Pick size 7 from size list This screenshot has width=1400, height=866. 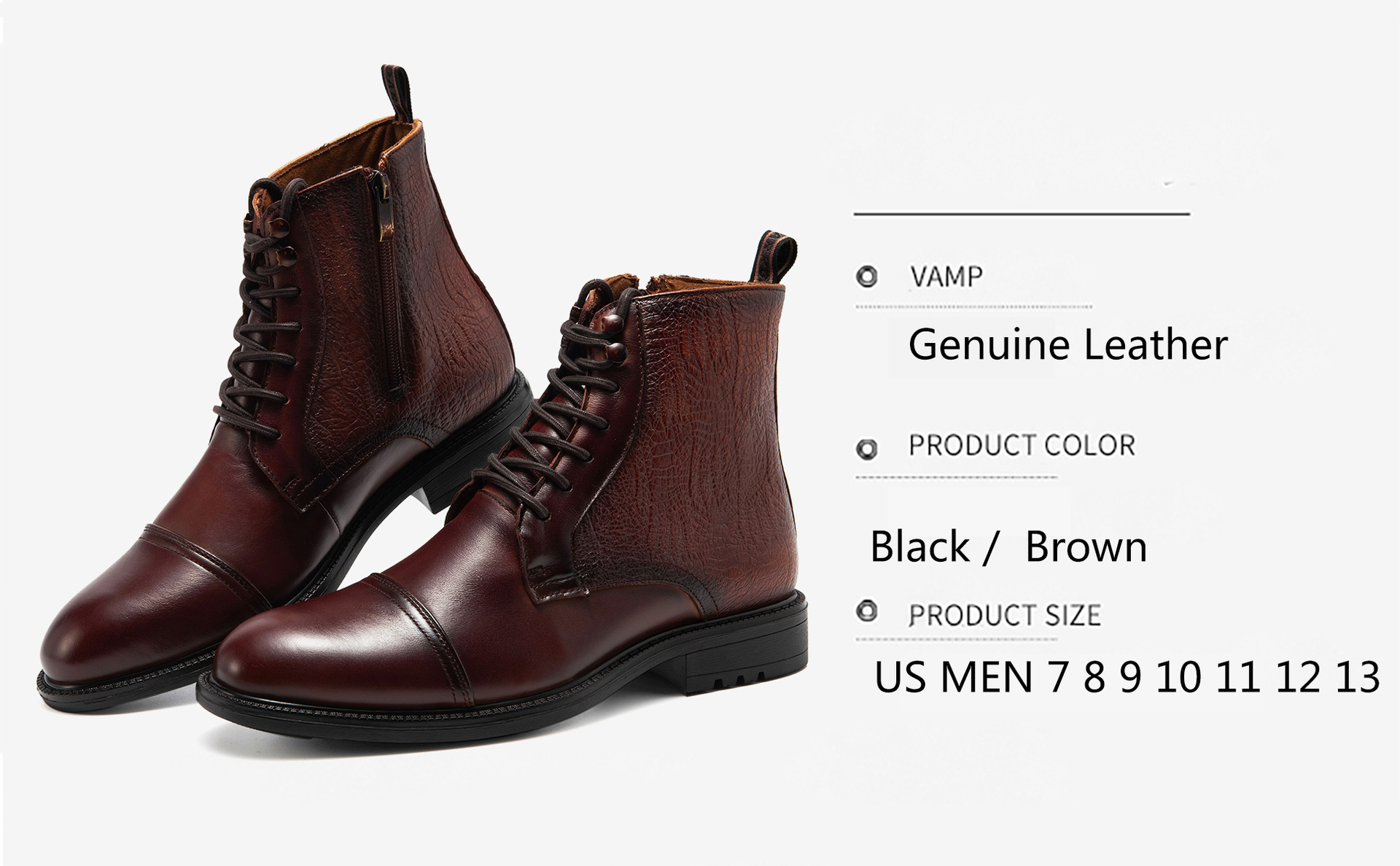coord(1057,677)
